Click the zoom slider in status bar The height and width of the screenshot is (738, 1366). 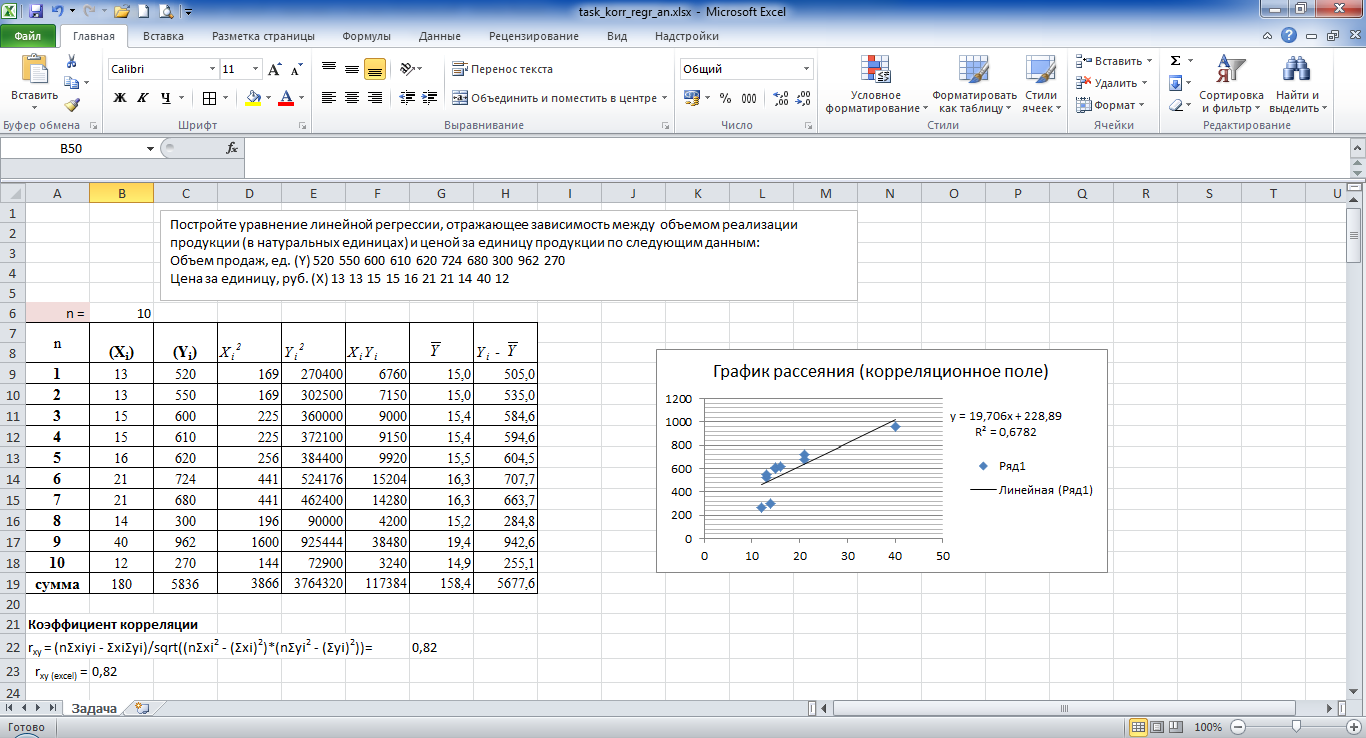[x=1297, y=727]
